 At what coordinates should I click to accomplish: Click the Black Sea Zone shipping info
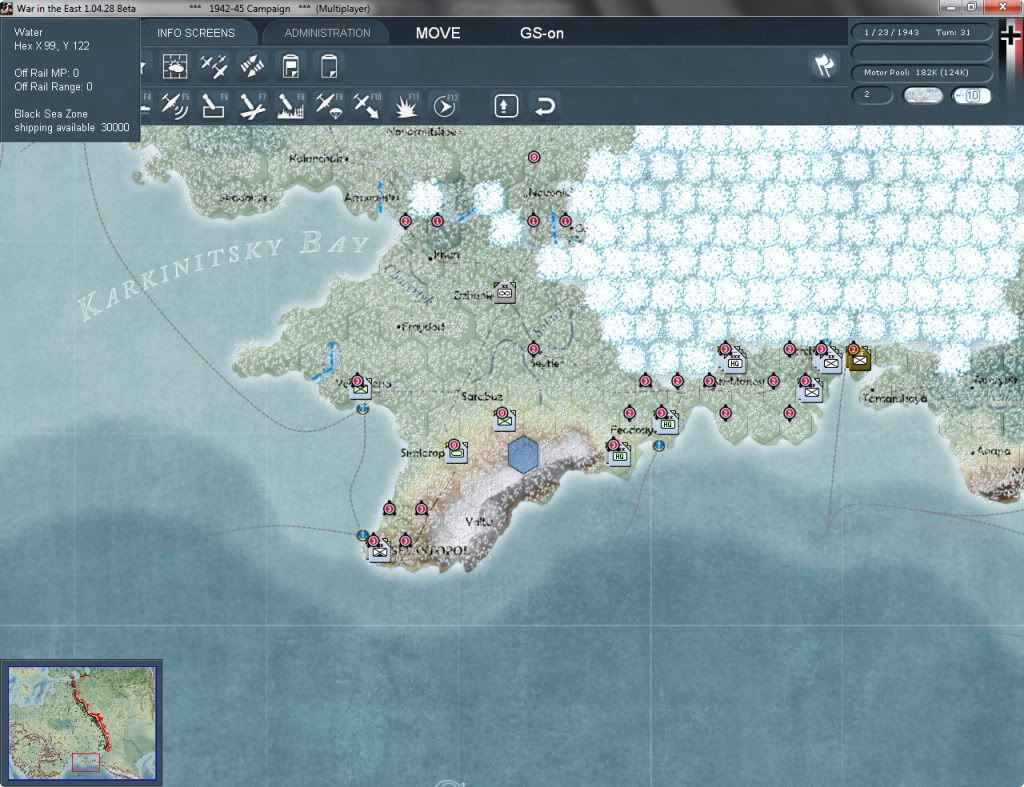click(x=72, y=121)
